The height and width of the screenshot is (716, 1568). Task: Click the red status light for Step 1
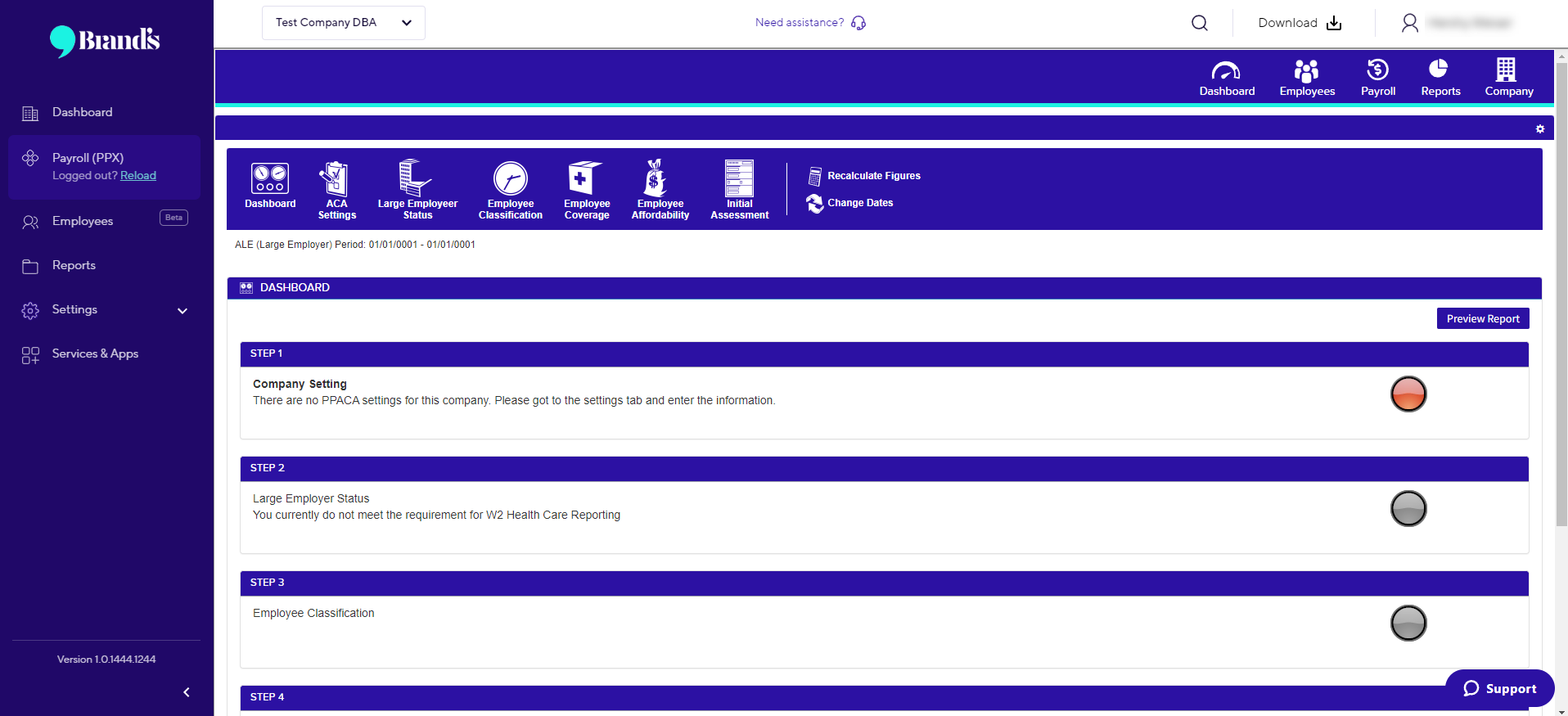[1408, 394]
